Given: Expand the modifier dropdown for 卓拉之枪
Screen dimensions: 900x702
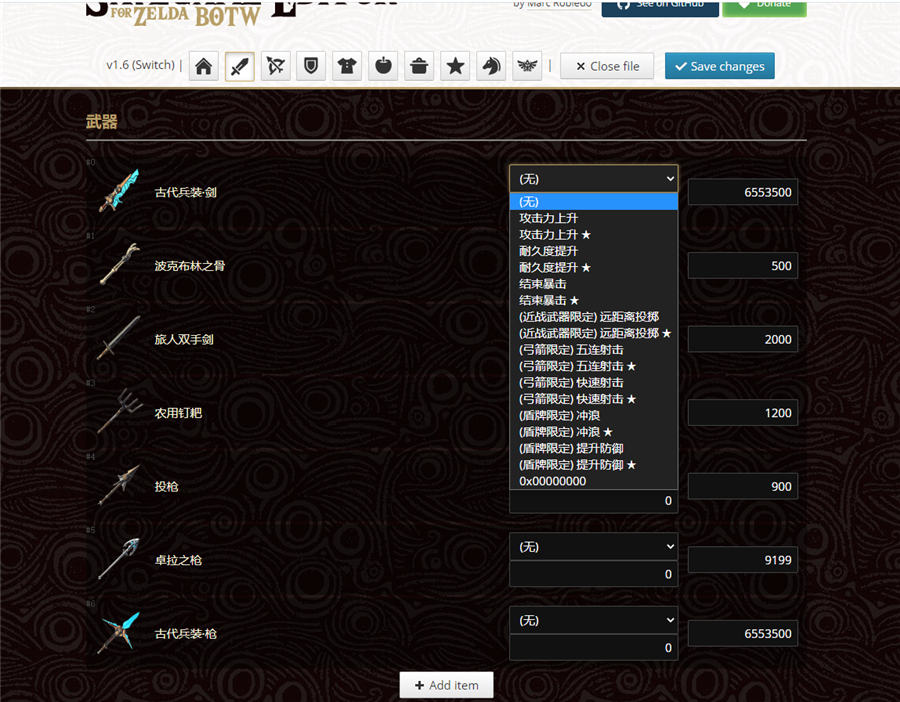Looking at the screenshot, I should [593, 547].
